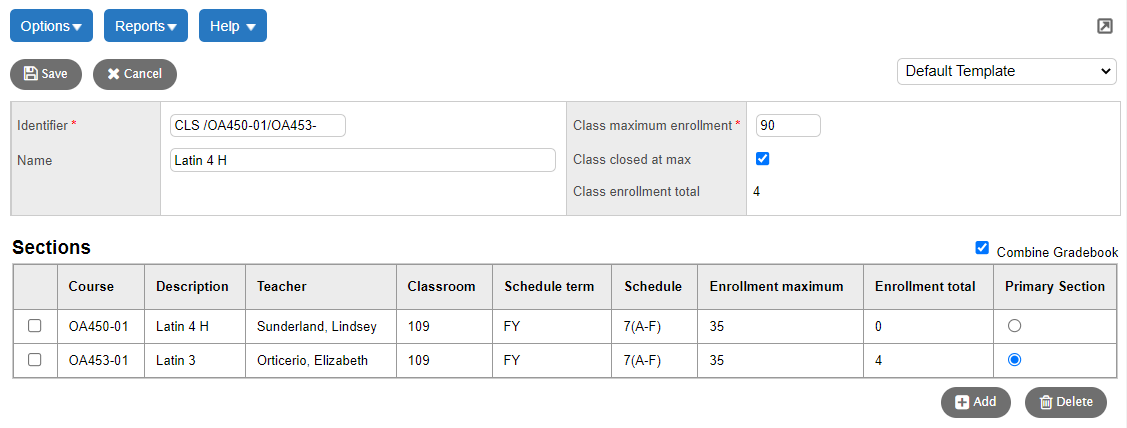The width and height of the screenshot is (1127, 428).
Task: Select the OA453-01 row checkbox
Action: 34,360
